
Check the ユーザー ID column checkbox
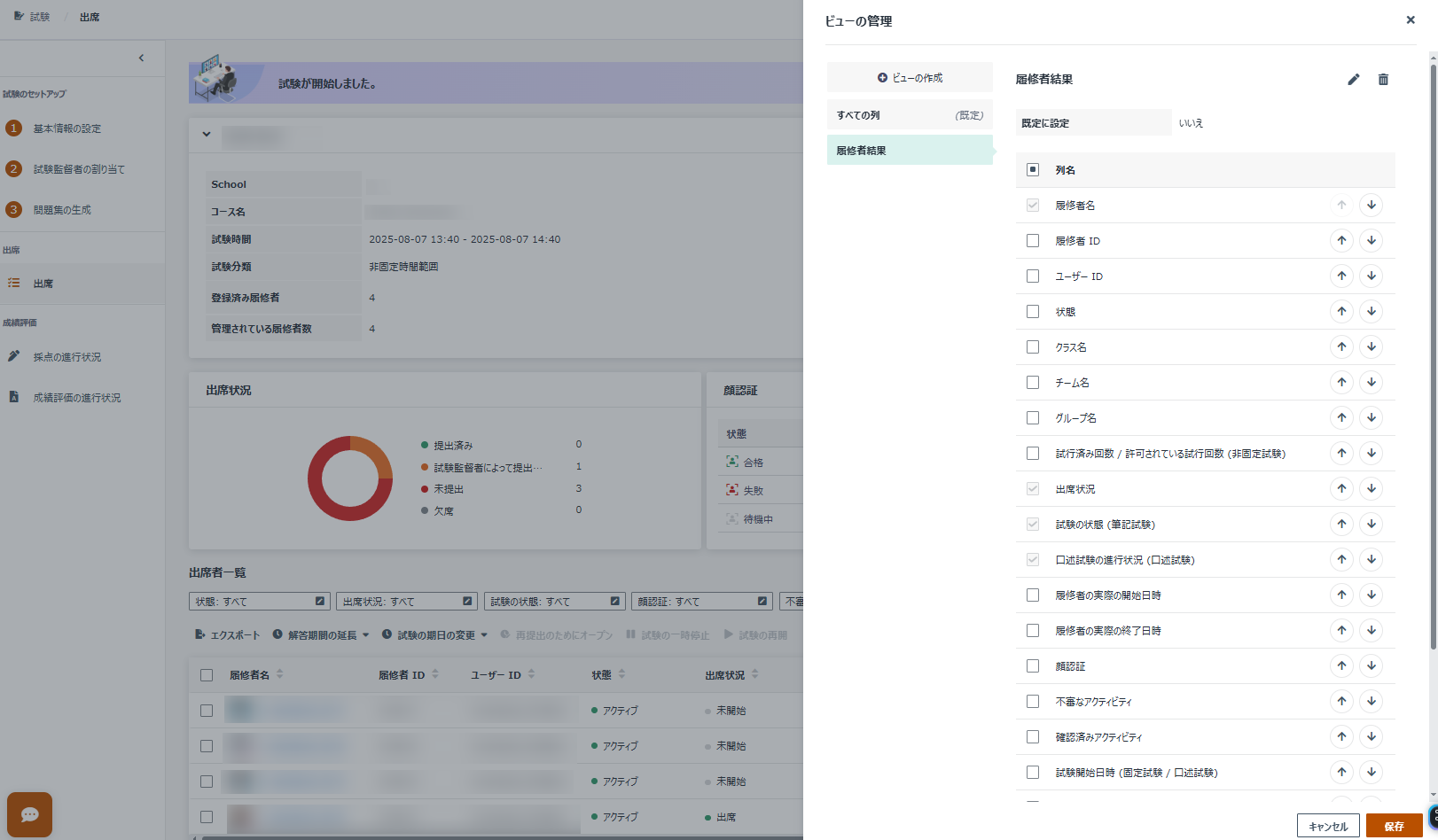pos(1033,276)
